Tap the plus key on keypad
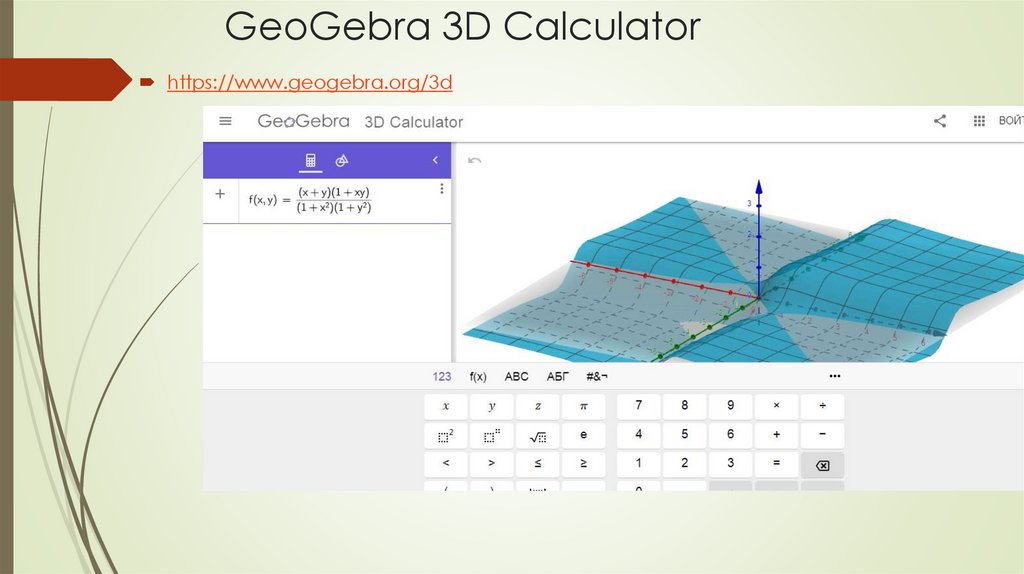Image resolution: width=1024 pixels, height=574 pixels. [x=776, y=434]
